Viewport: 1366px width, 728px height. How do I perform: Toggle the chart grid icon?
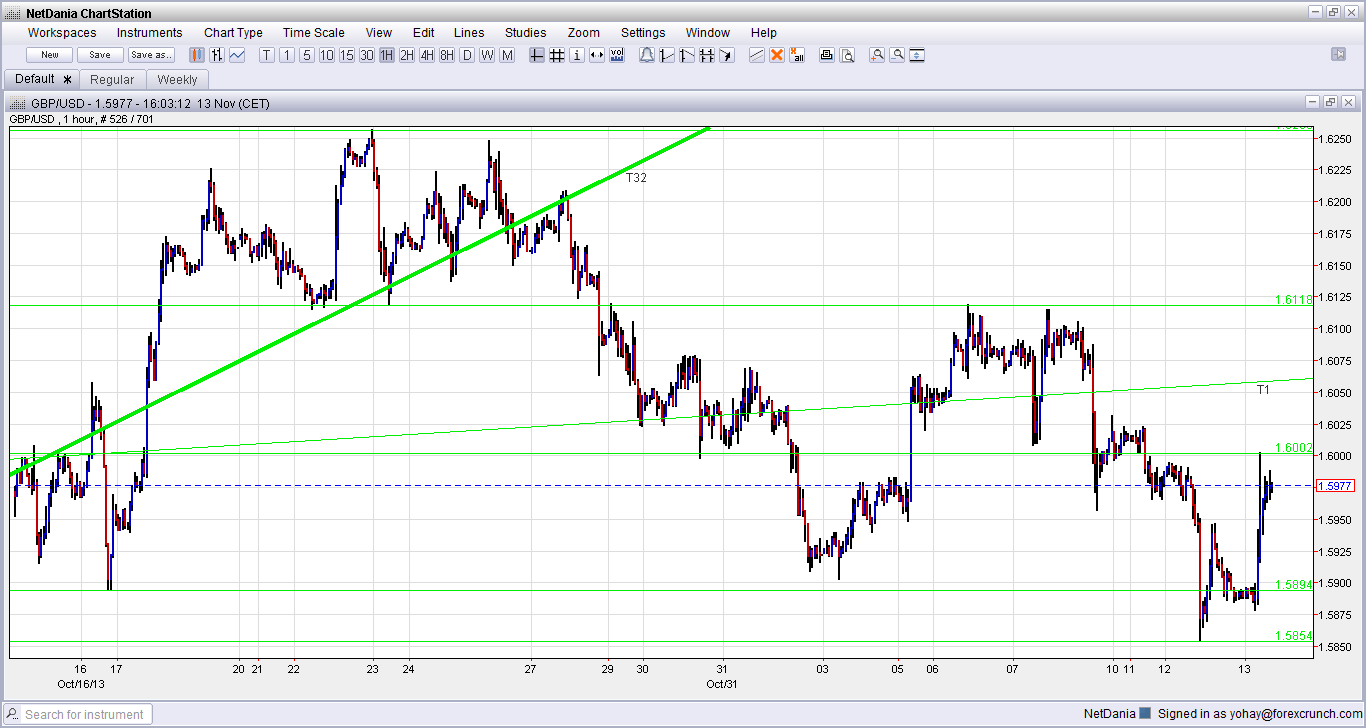pos(557,55)
